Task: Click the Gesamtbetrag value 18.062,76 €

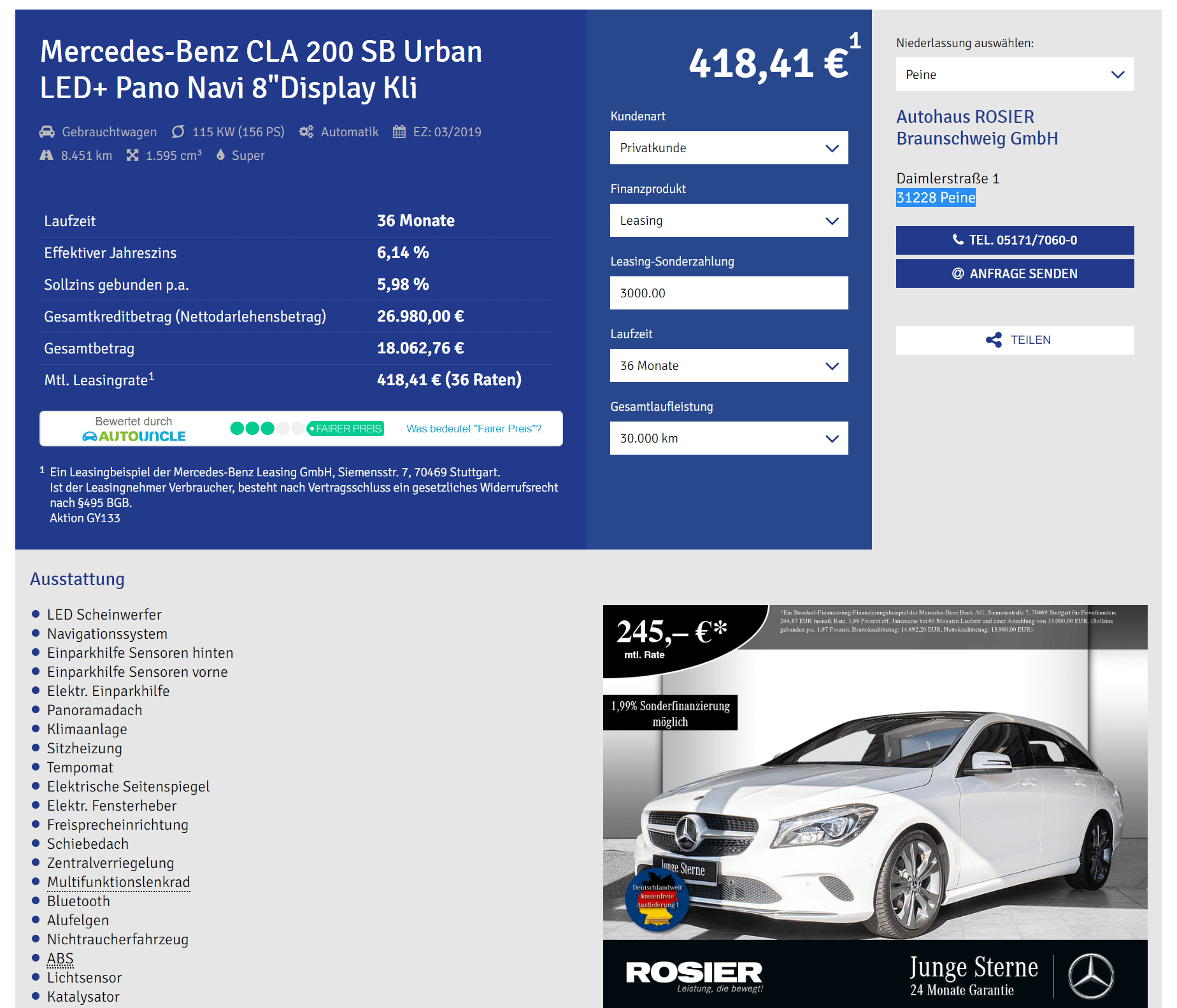Action: [x=420, y=348]
